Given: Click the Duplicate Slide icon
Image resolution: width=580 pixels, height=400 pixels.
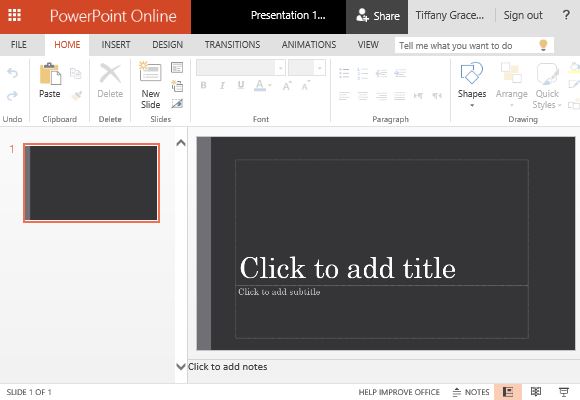Looking at the screenshot, I should (x=177, y=86).
